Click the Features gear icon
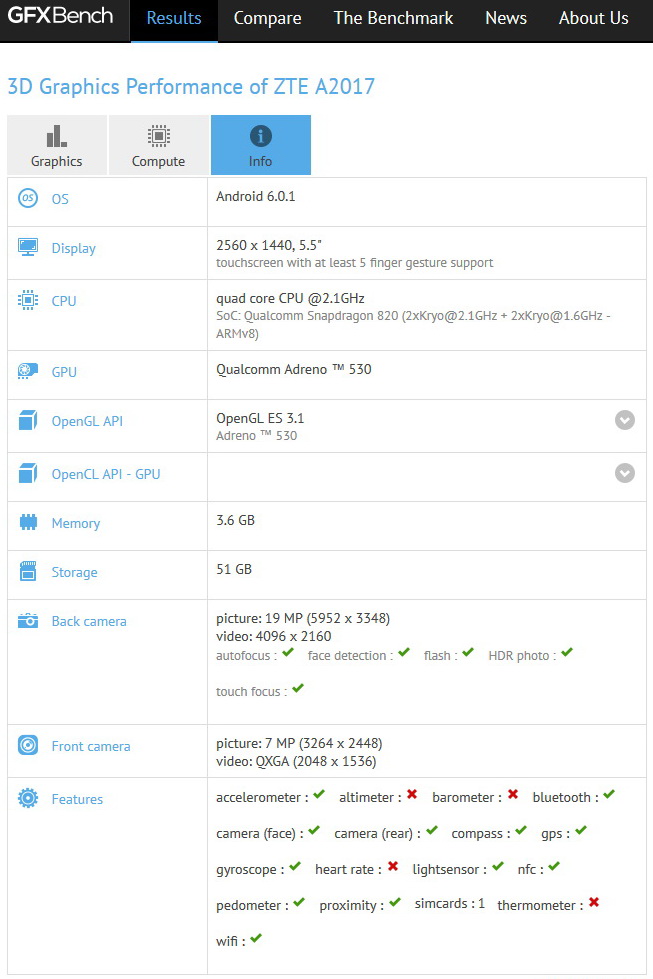653x979 pixels. [x=28, y=799]
